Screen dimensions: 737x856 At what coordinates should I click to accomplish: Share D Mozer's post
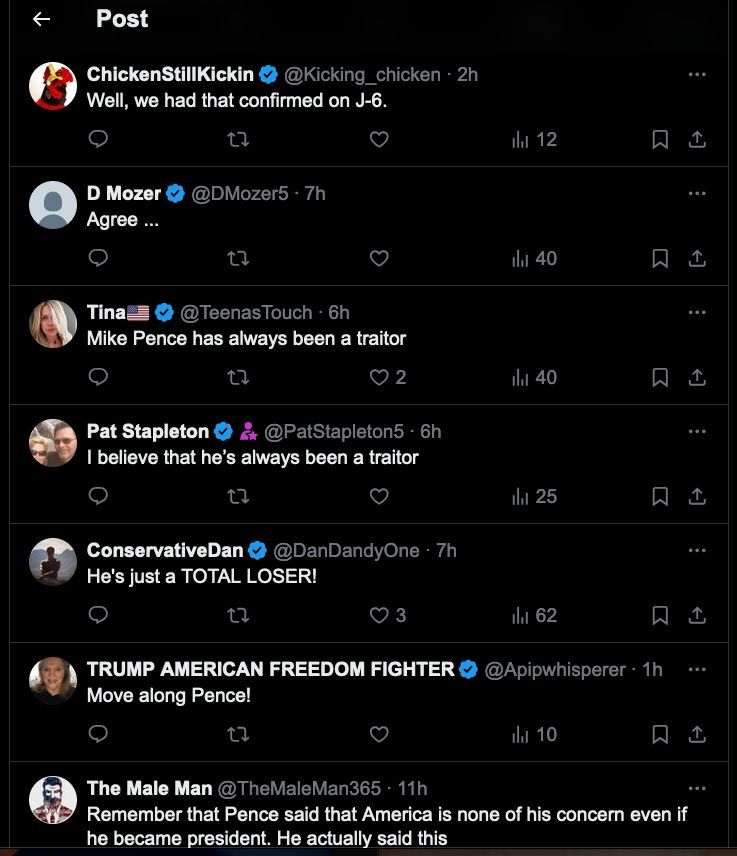(698, 259)
